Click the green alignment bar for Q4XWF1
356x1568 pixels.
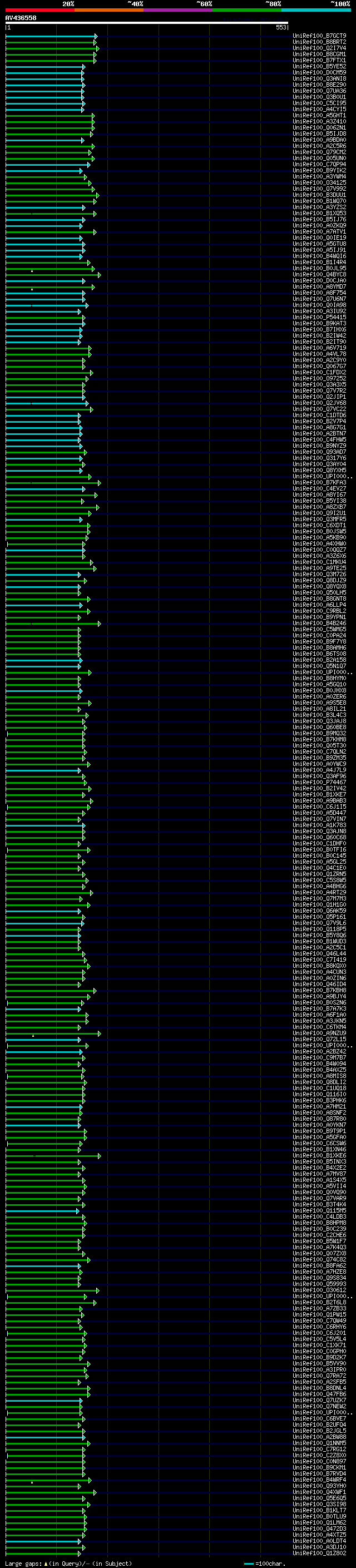(x=51, y=1492)
